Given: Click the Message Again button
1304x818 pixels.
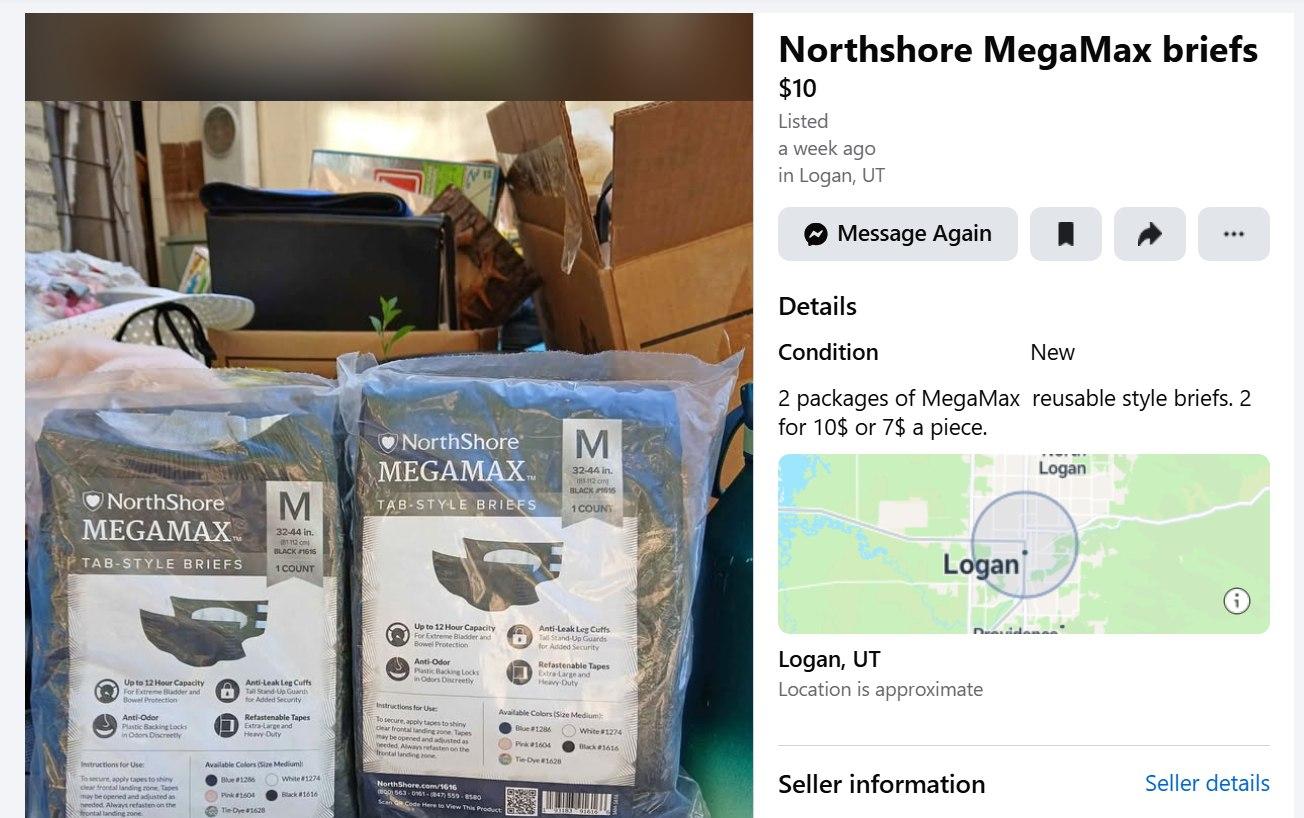Looking at the screenshot, I should tap(897, 234).
